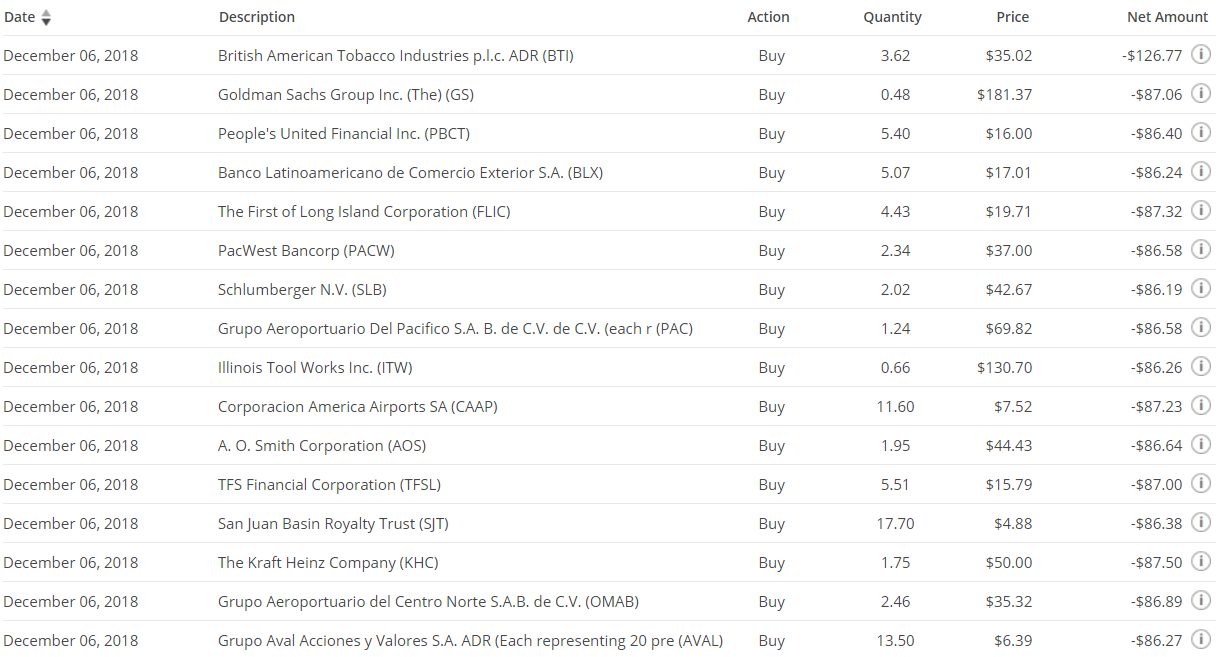
Task: Open info icon for Corporacion America Airports row
Action: pos(1200,405)
